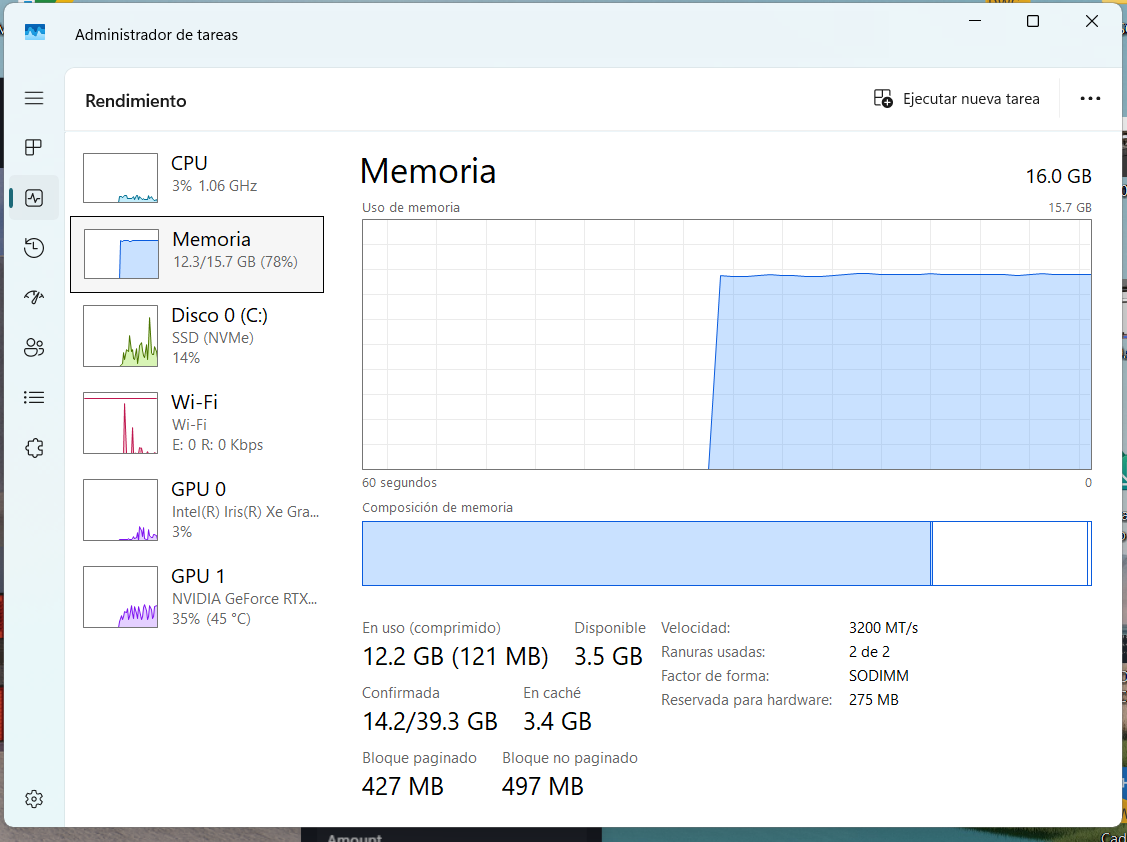Select the Wi-Fi performance item

197,423
